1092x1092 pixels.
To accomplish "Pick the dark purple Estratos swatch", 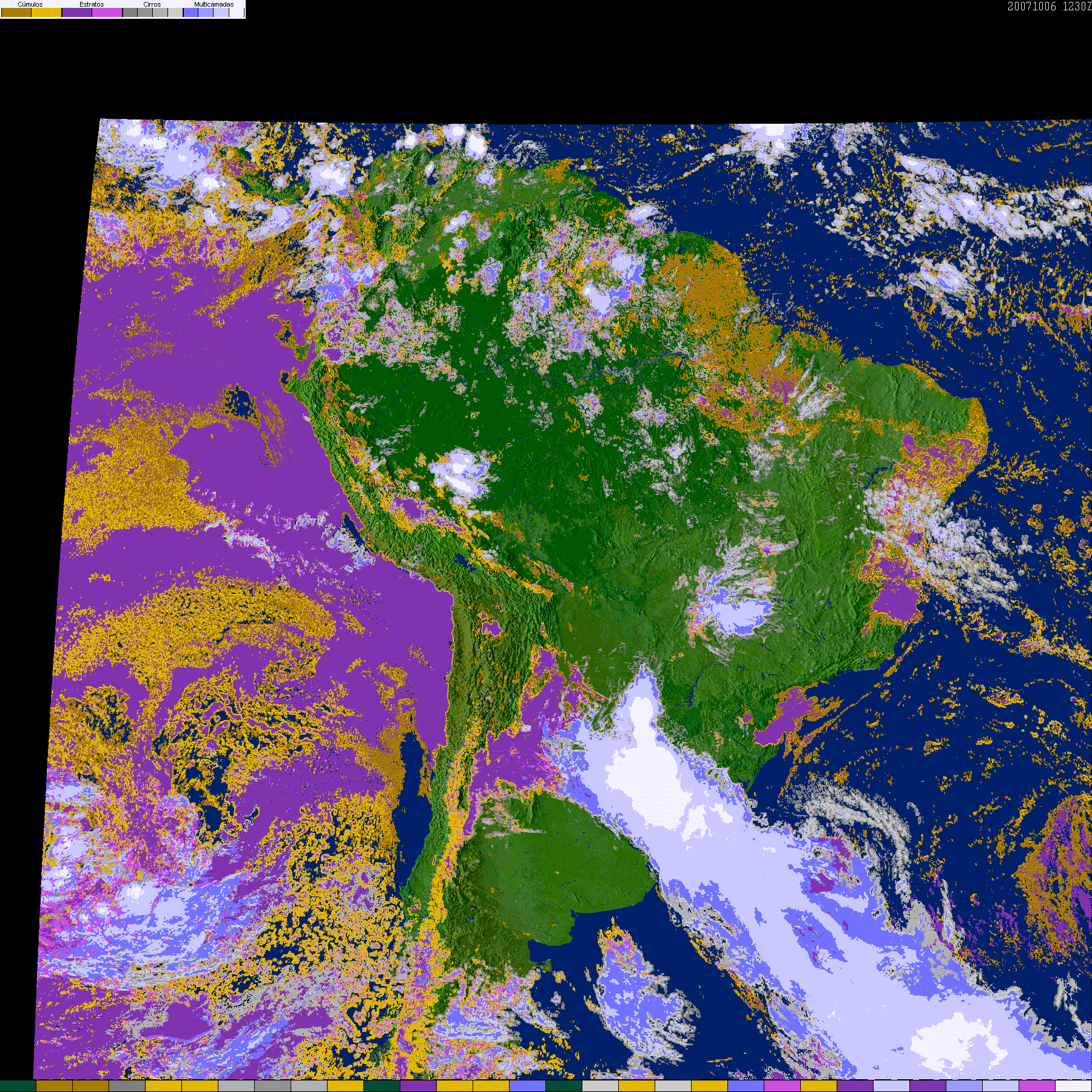I will point(77,13).
